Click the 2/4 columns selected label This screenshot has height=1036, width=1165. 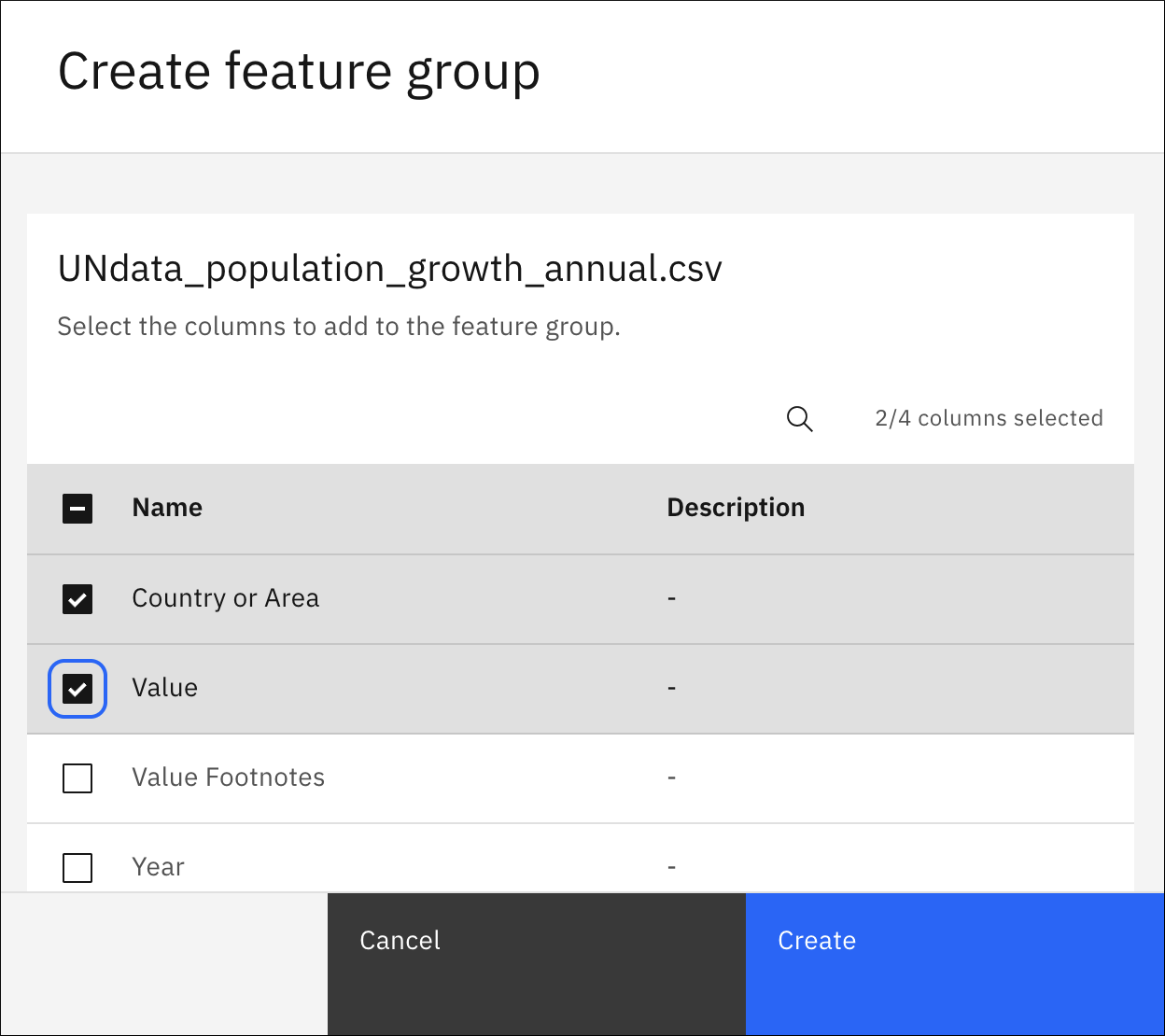click(x=990, y=418)
